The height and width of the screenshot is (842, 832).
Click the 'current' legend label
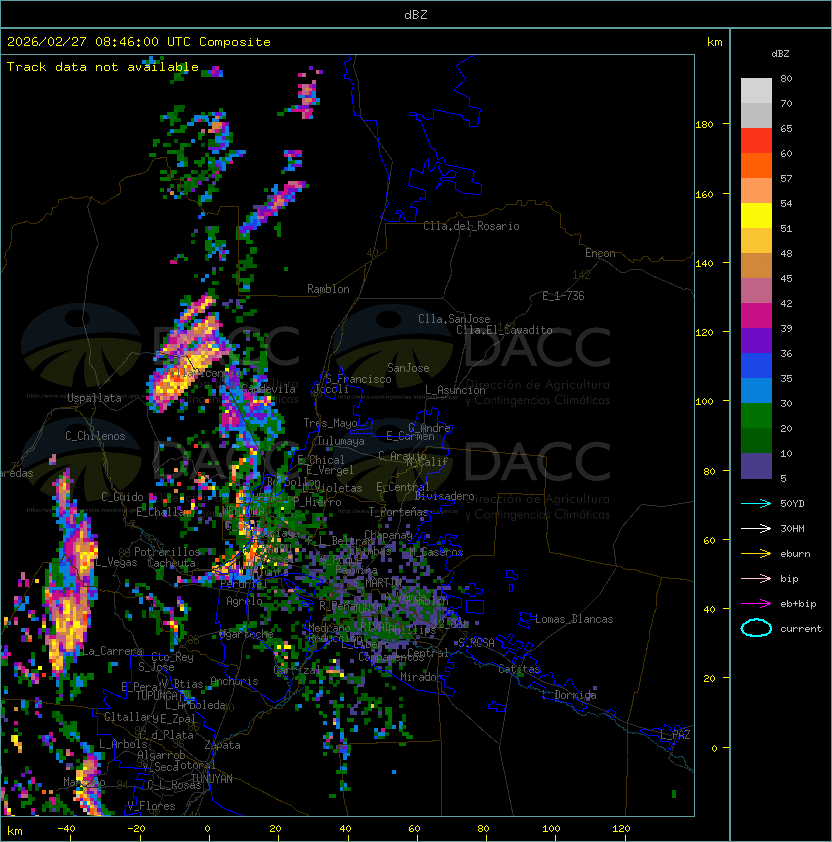[801, 629]
